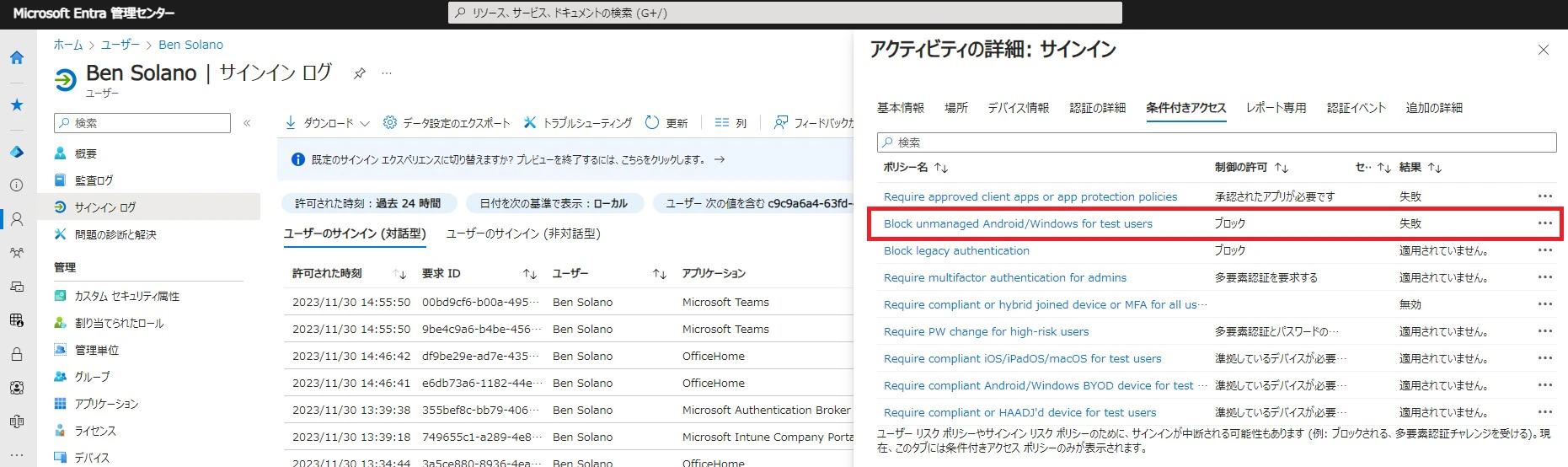Switch to 場所 tab
The width and height of the screenshot is (1568, 467).
tap(956, 108)
